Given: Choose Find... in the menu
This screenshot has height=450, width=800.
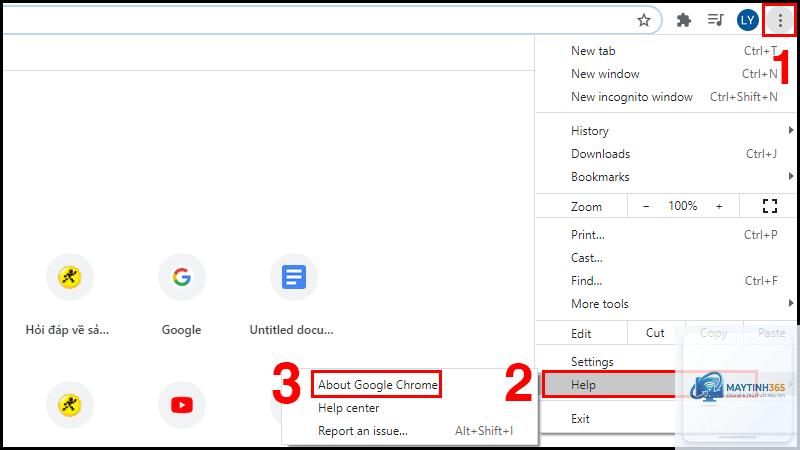Looking at the screenshot, I should (666, 281).
